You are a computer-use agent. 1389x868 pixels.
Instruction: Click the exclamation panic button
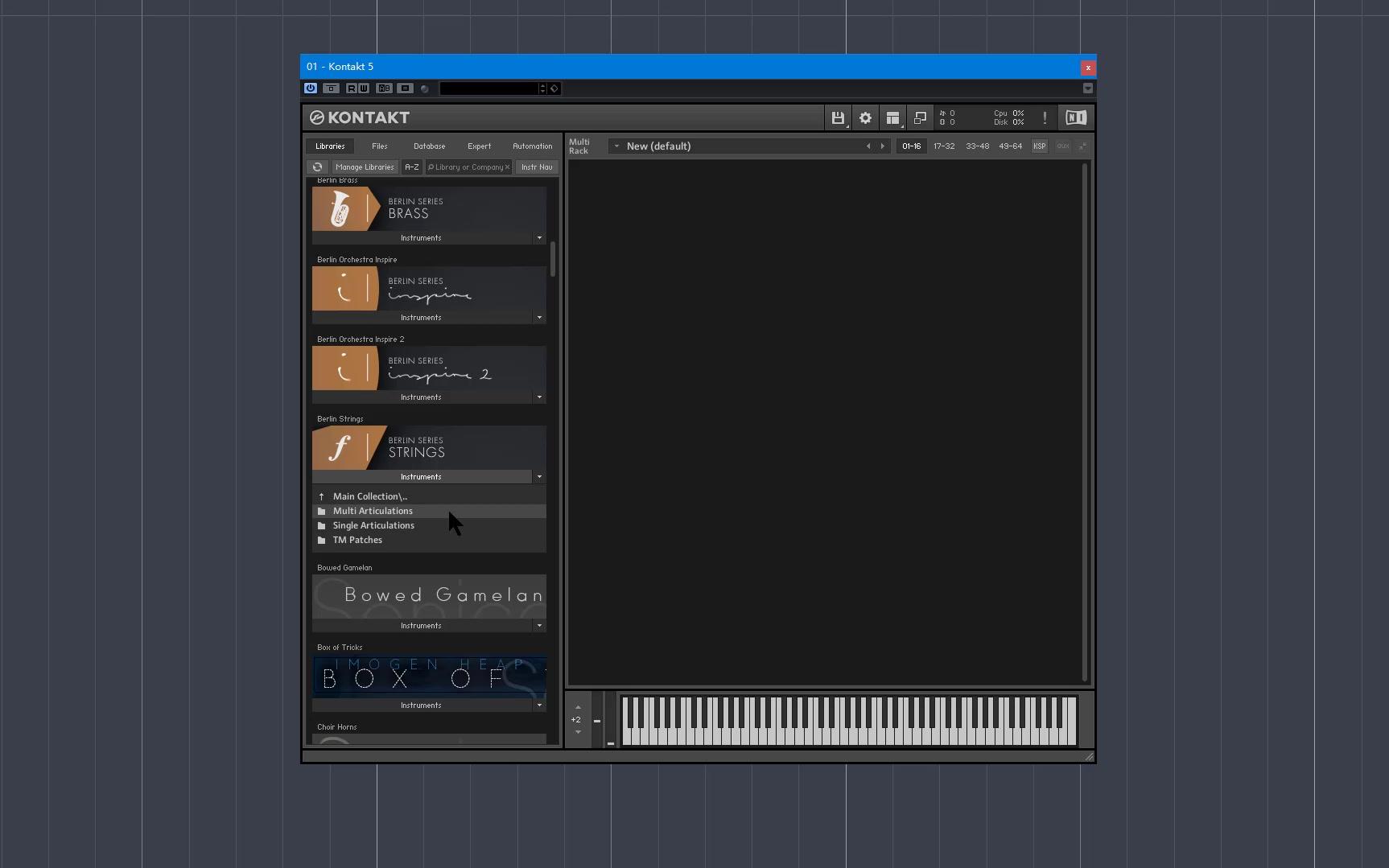[x=1045, y=117]
